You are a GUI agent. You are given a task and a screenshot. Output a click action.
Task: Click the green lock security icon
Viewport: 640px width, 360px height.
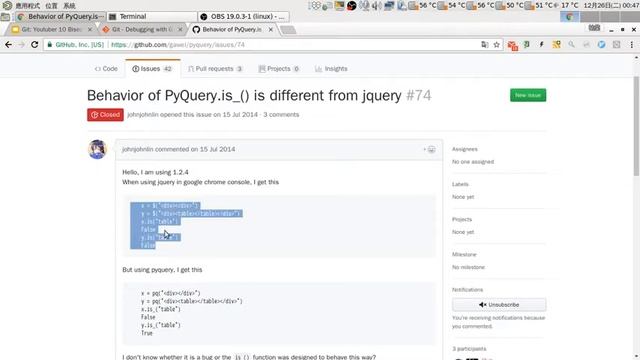pos(49,44)
